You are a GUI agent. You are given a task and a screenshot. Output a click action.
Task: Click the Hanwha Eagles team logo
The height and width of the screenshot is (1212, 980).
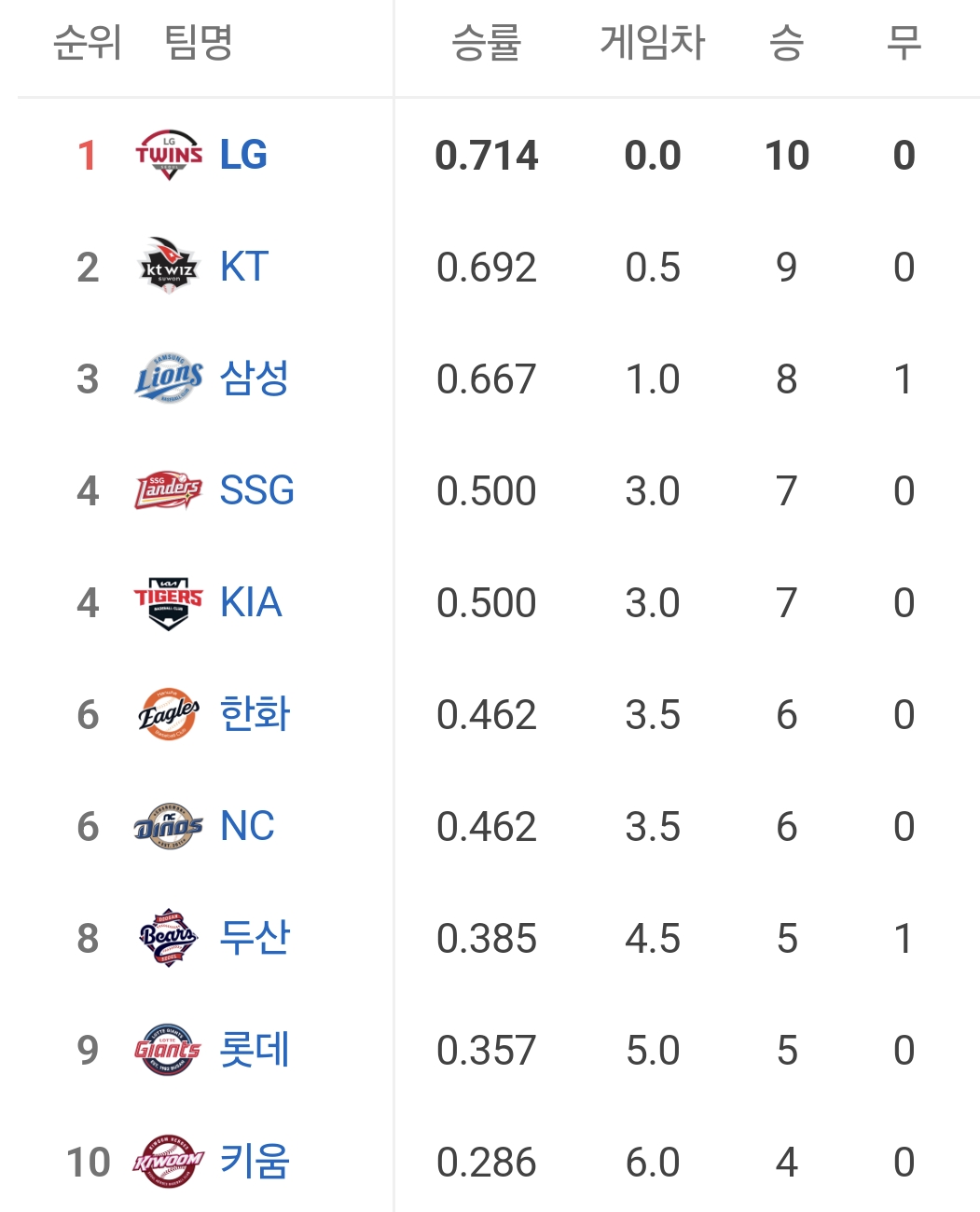169,714
